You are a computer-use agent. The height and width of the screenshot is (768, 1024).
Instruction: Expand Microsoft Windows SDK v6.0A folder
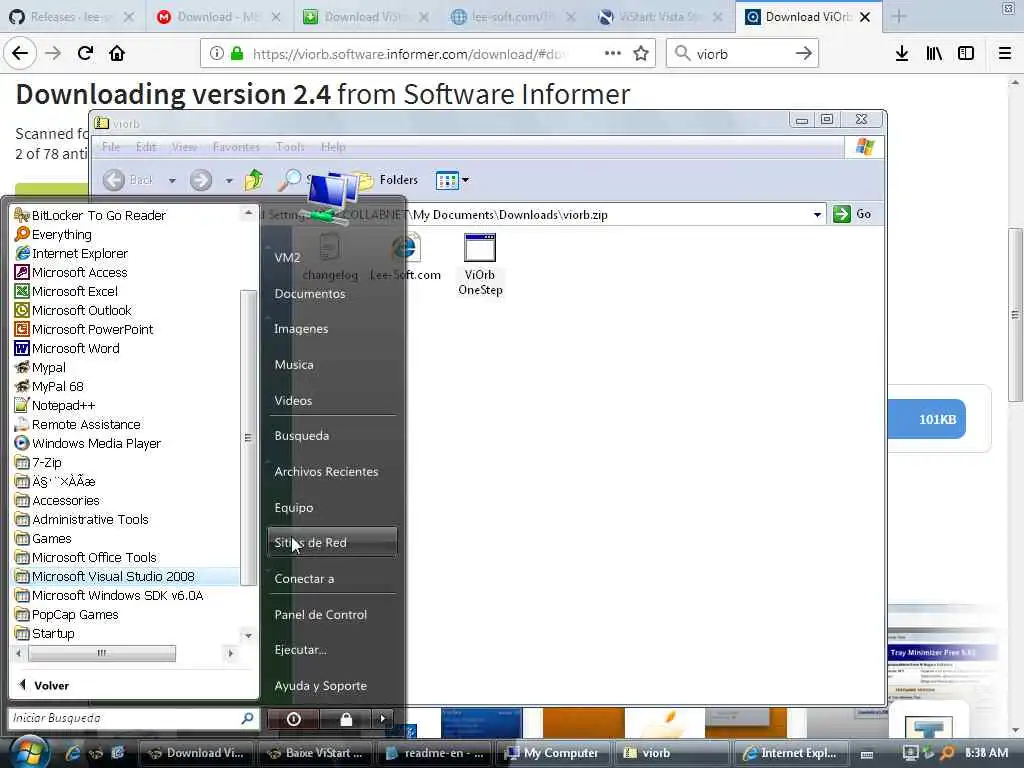point(109,596)
